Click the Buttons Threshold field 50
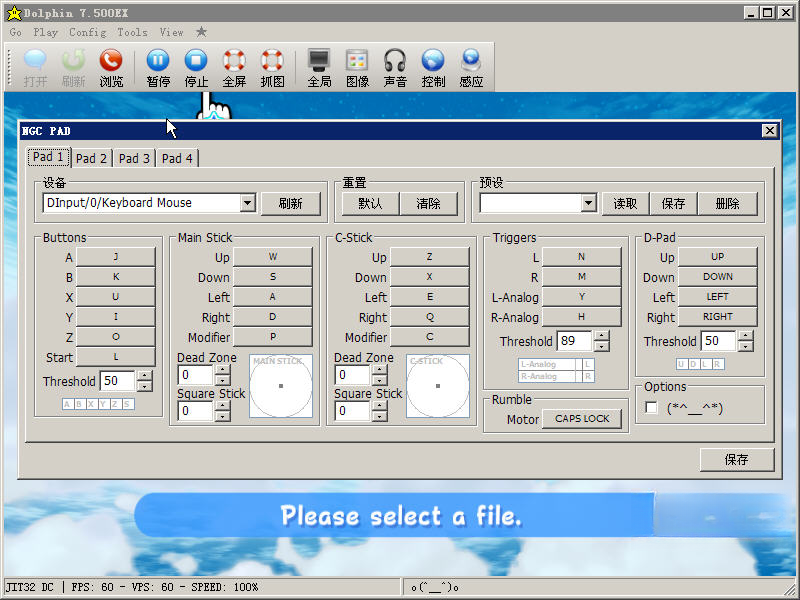The image size is (800, 600). 118,381
